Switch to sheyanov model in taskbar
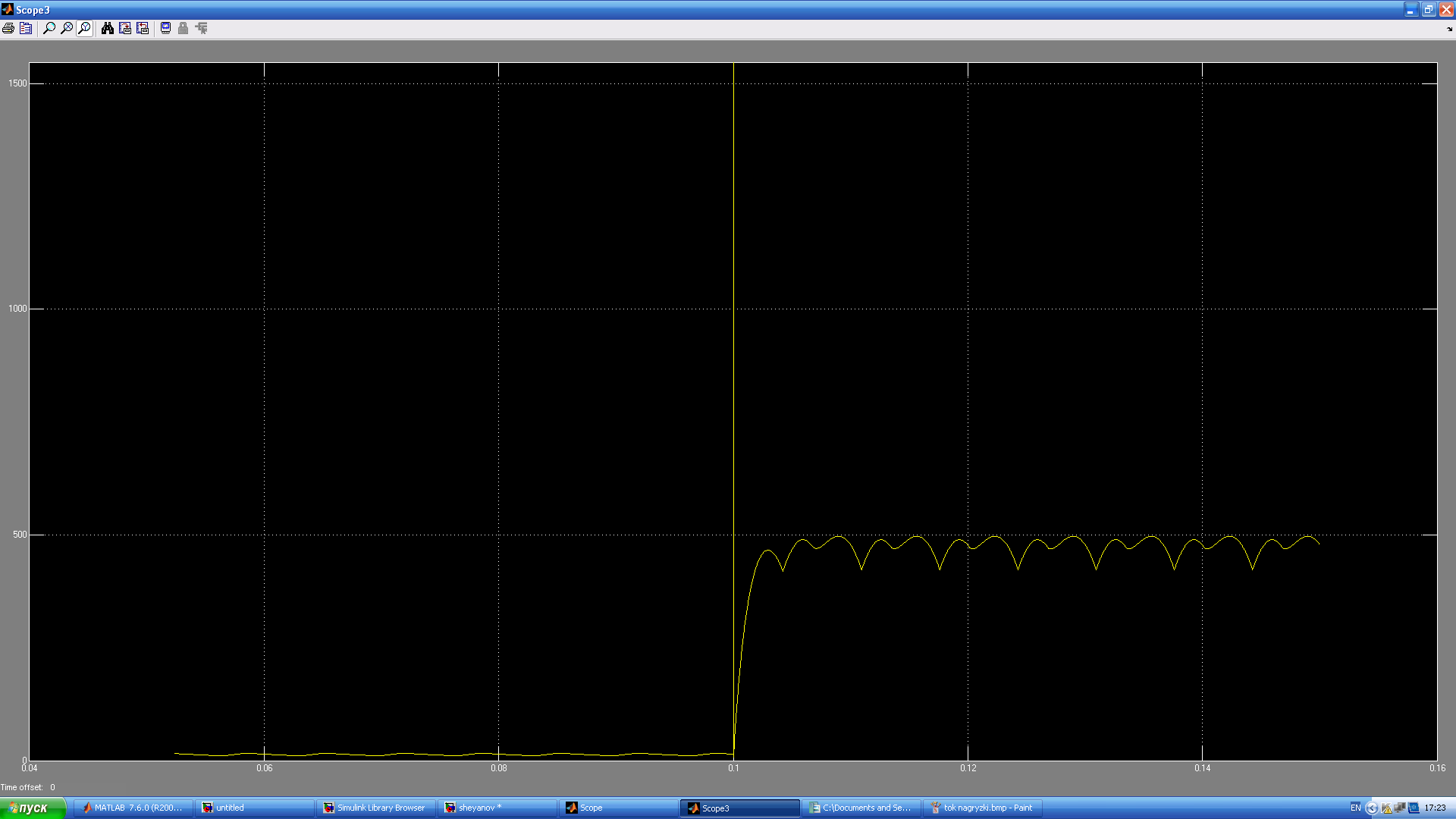1456x819 pixels. pyautogui.click(x=497, y=808)
